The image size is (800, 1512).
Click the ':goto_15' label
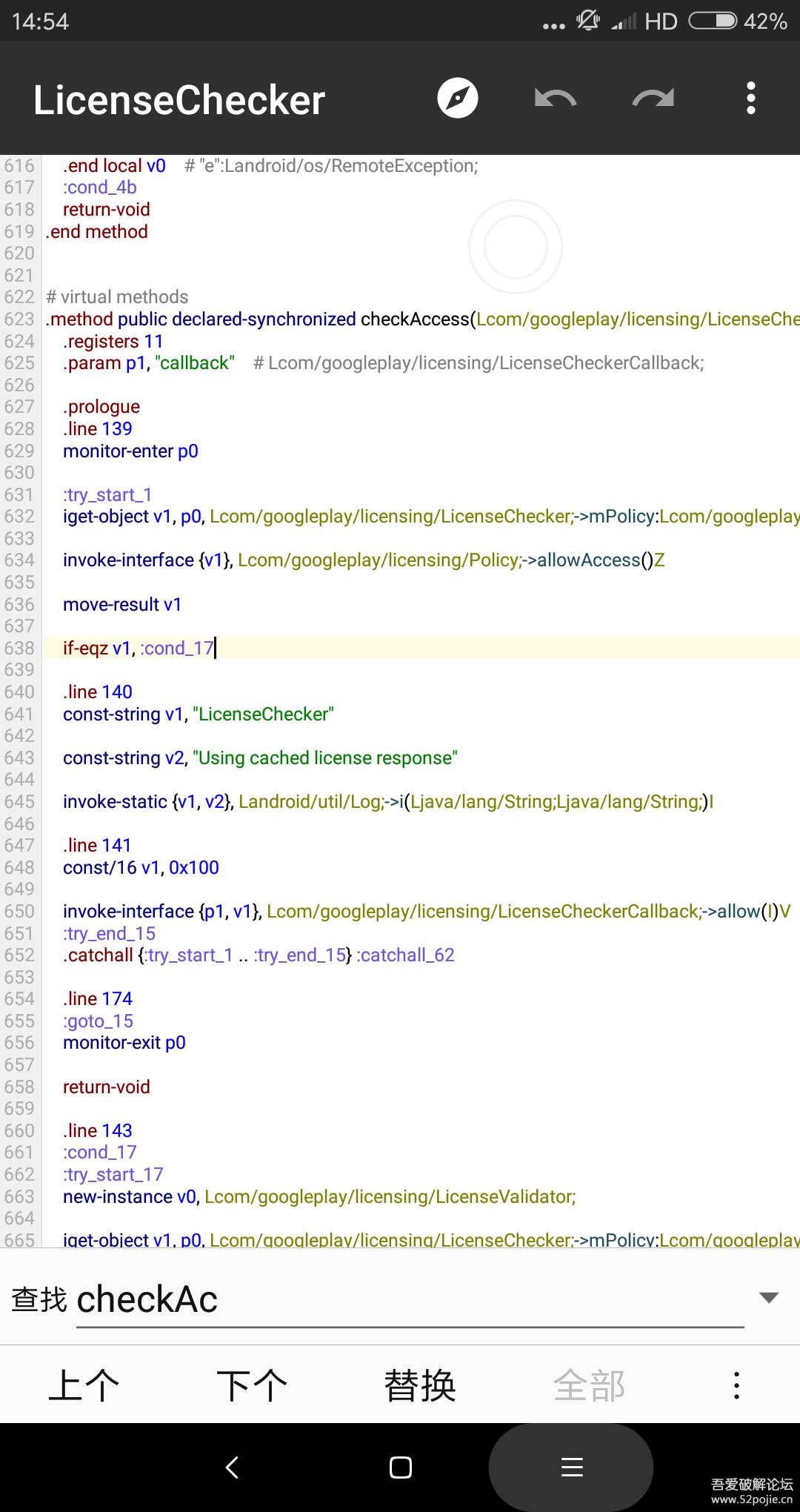coord(98,1021)
